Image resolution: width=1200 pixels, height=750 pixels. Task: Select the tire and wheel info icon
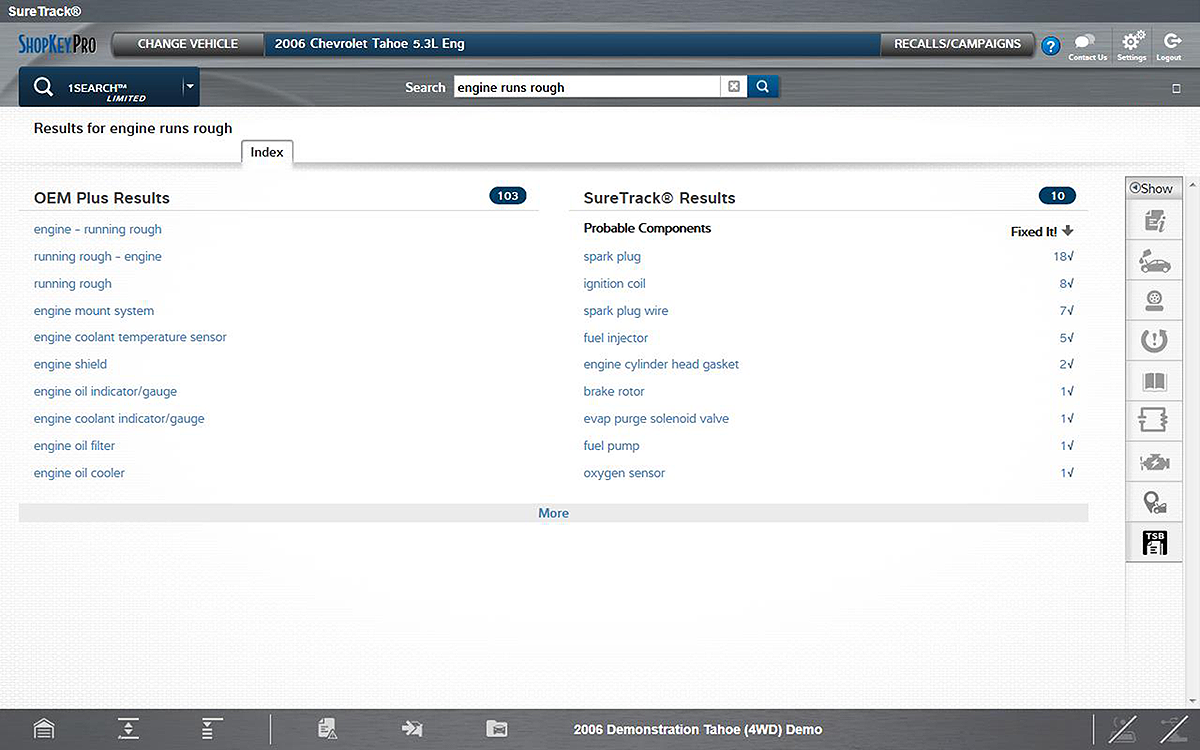1154,301
